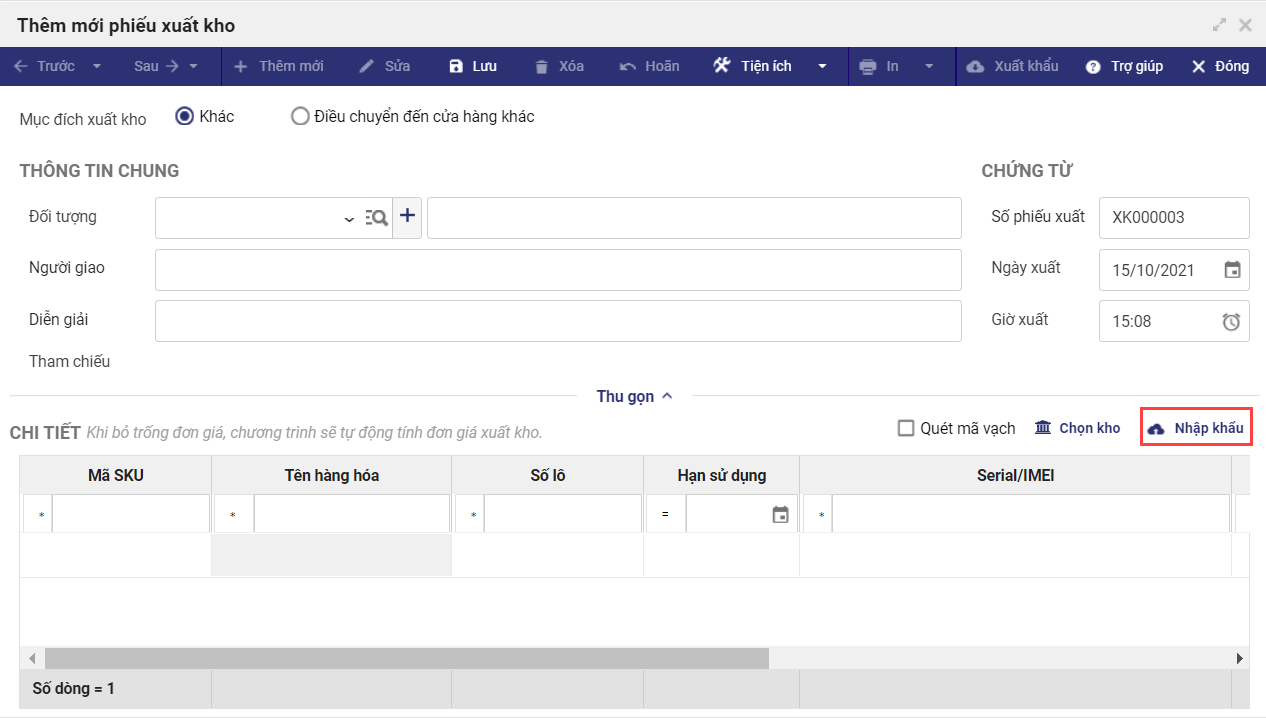Click the horizontal scrollbar thumb
This screenshot has width=1266, height=718.
pos(407,658)
